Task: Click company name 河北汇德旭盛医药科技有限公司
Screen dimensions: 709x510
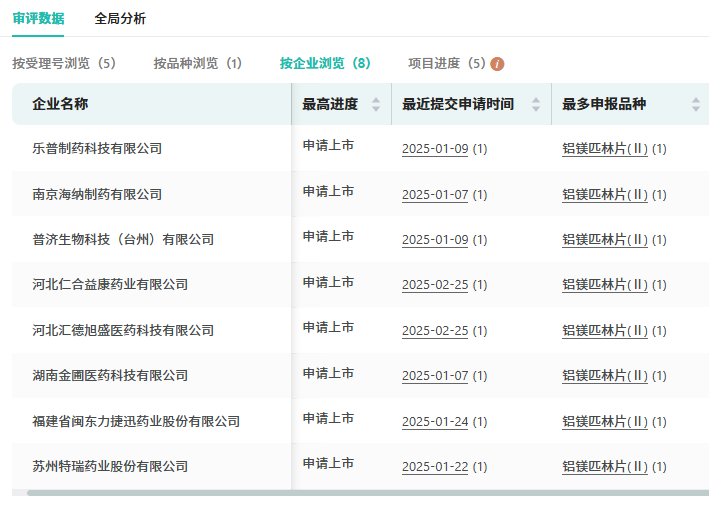Action: (123, 330)
